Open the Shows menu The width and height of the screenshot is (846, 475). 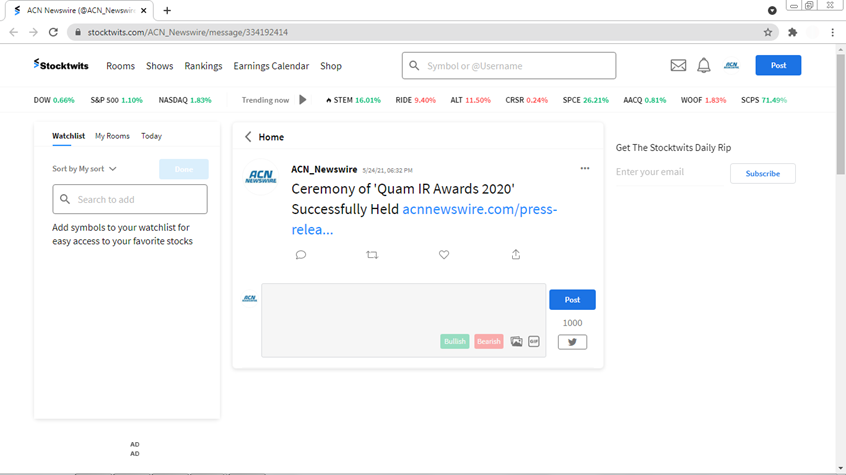pos(160,66)
